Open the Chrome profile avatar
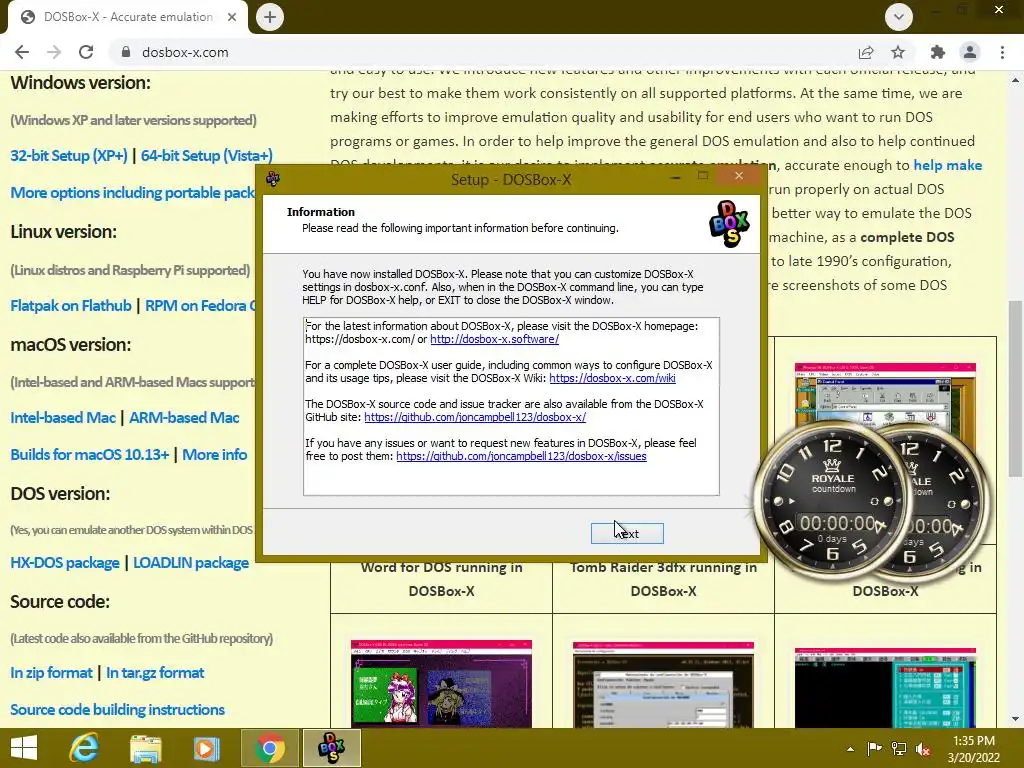 point(970,52)
